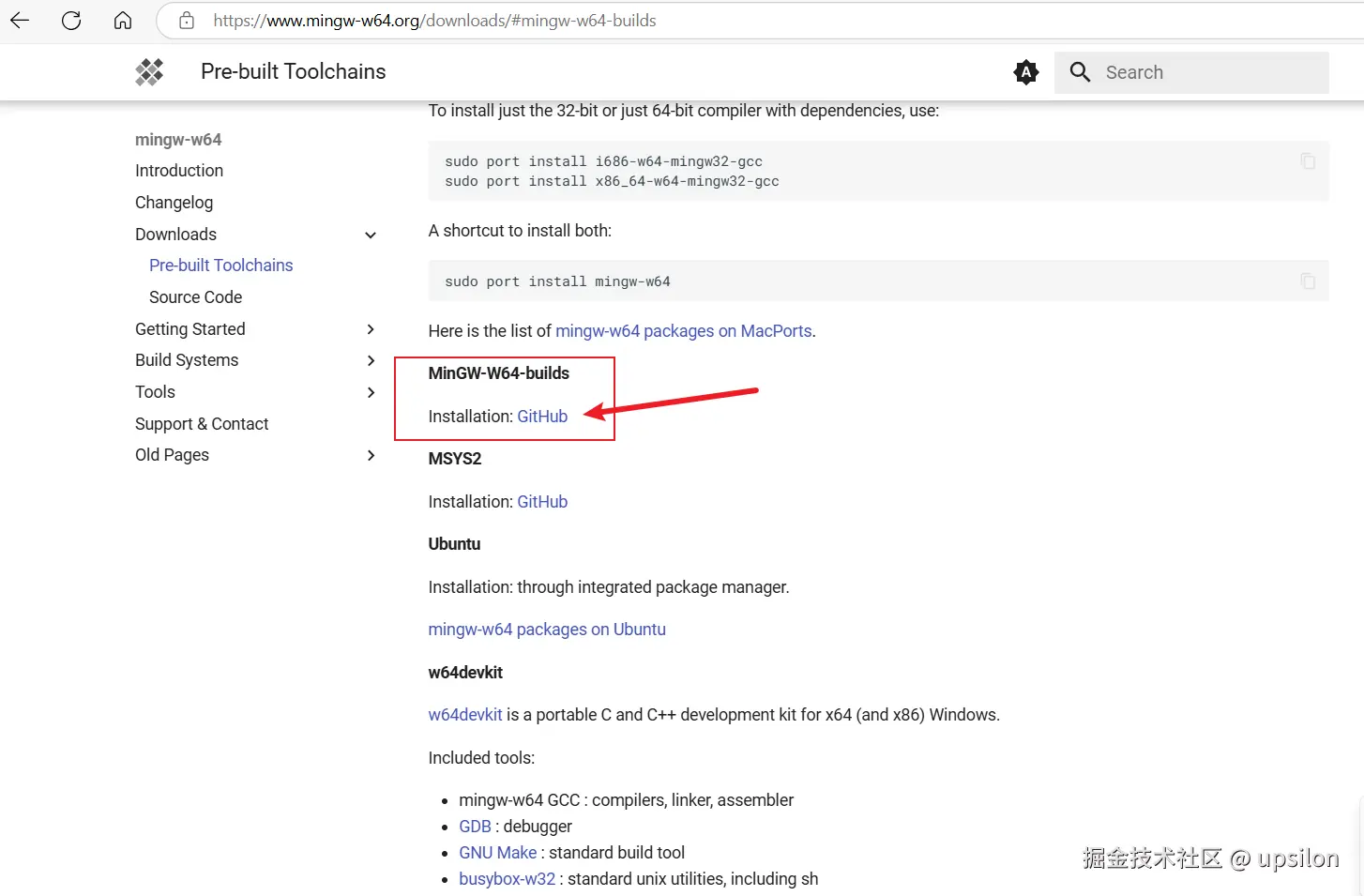Screen dimensions: 1364x896
Task: Open Source Code in the sidebar
Action: (x=195, y=297)
